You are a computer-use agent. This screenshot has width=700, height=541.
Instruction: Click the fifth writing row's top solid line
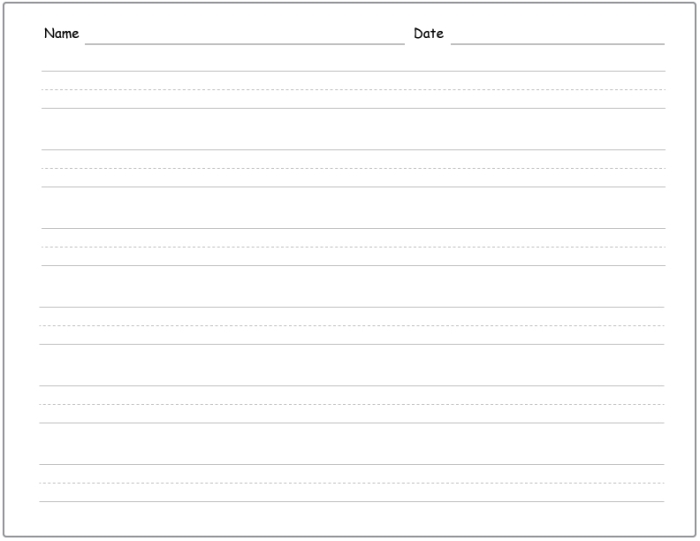pyautogui.click(x=352, y=386)
